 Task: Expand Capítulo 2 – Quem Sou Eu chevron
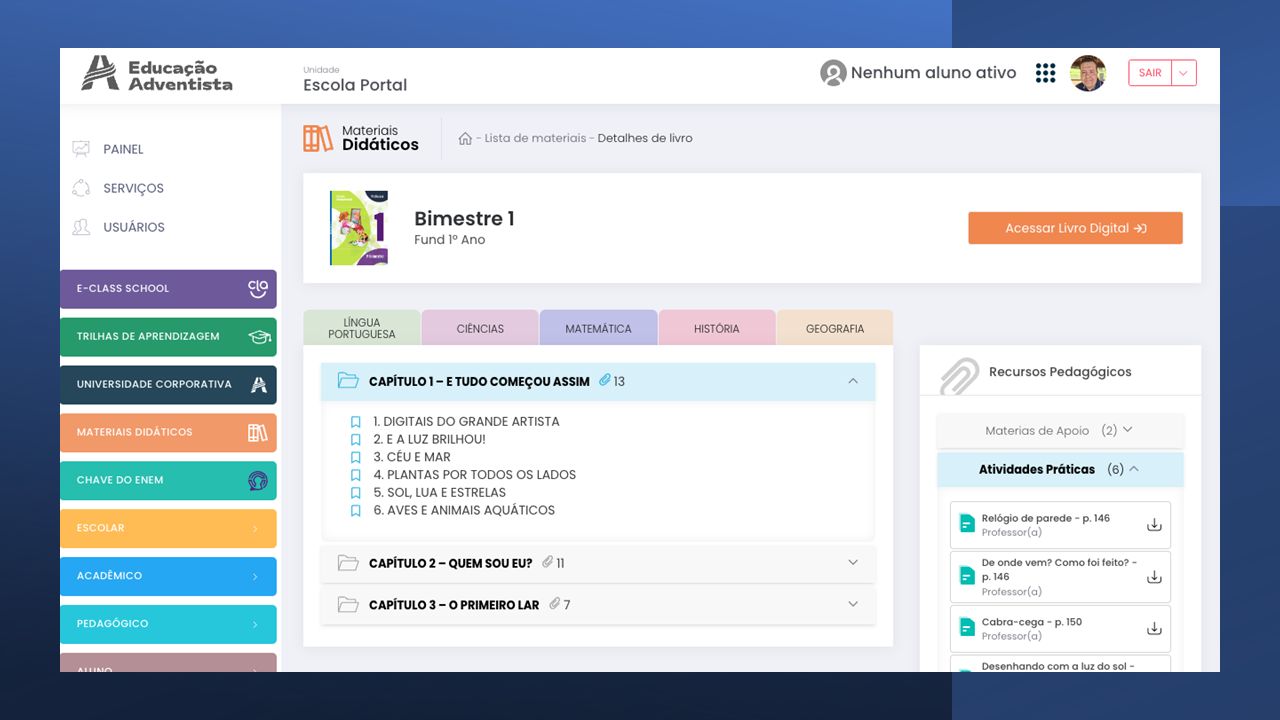(853, 563)
